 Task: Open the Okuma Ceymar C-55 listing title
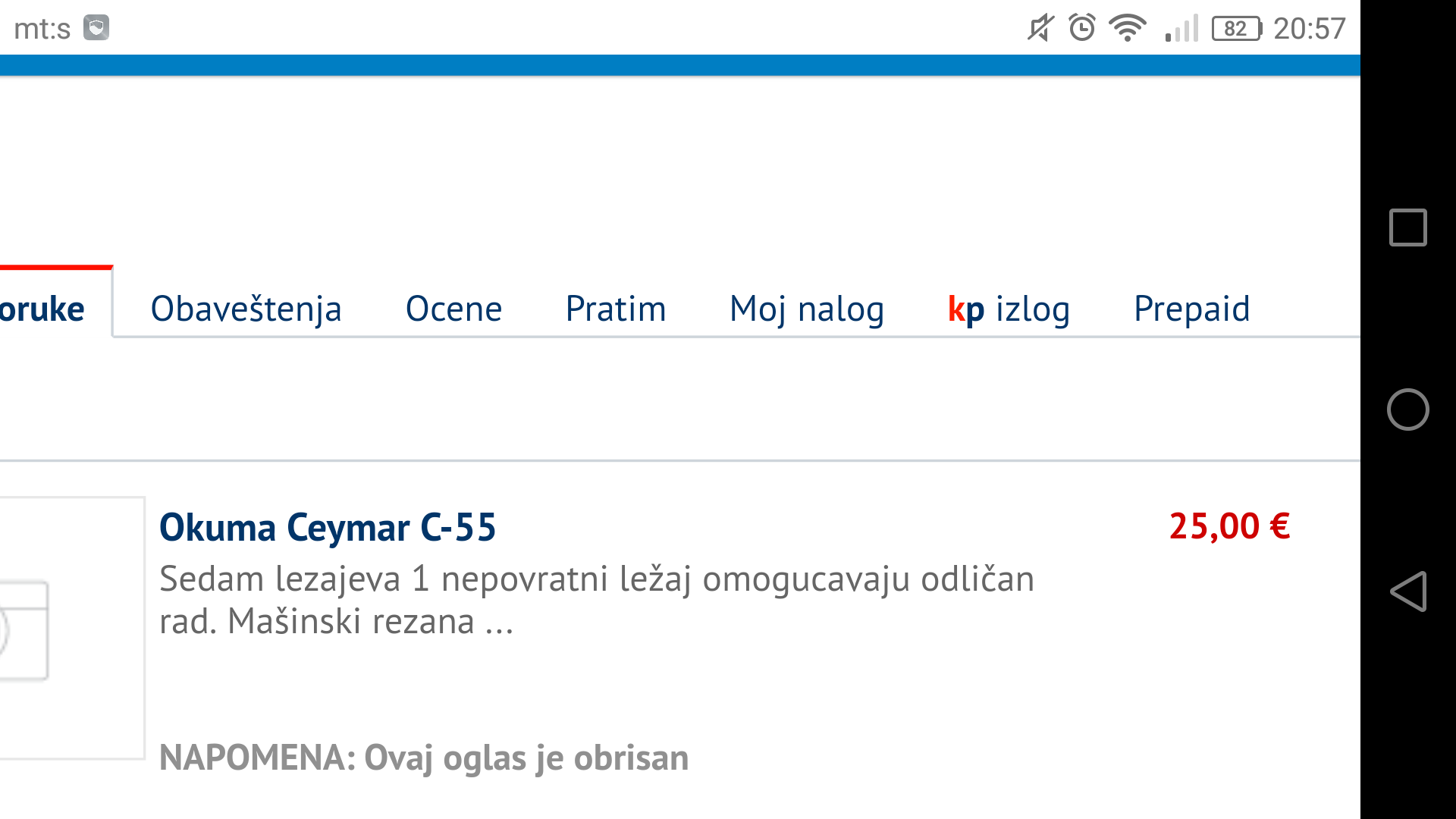point(328,527)
